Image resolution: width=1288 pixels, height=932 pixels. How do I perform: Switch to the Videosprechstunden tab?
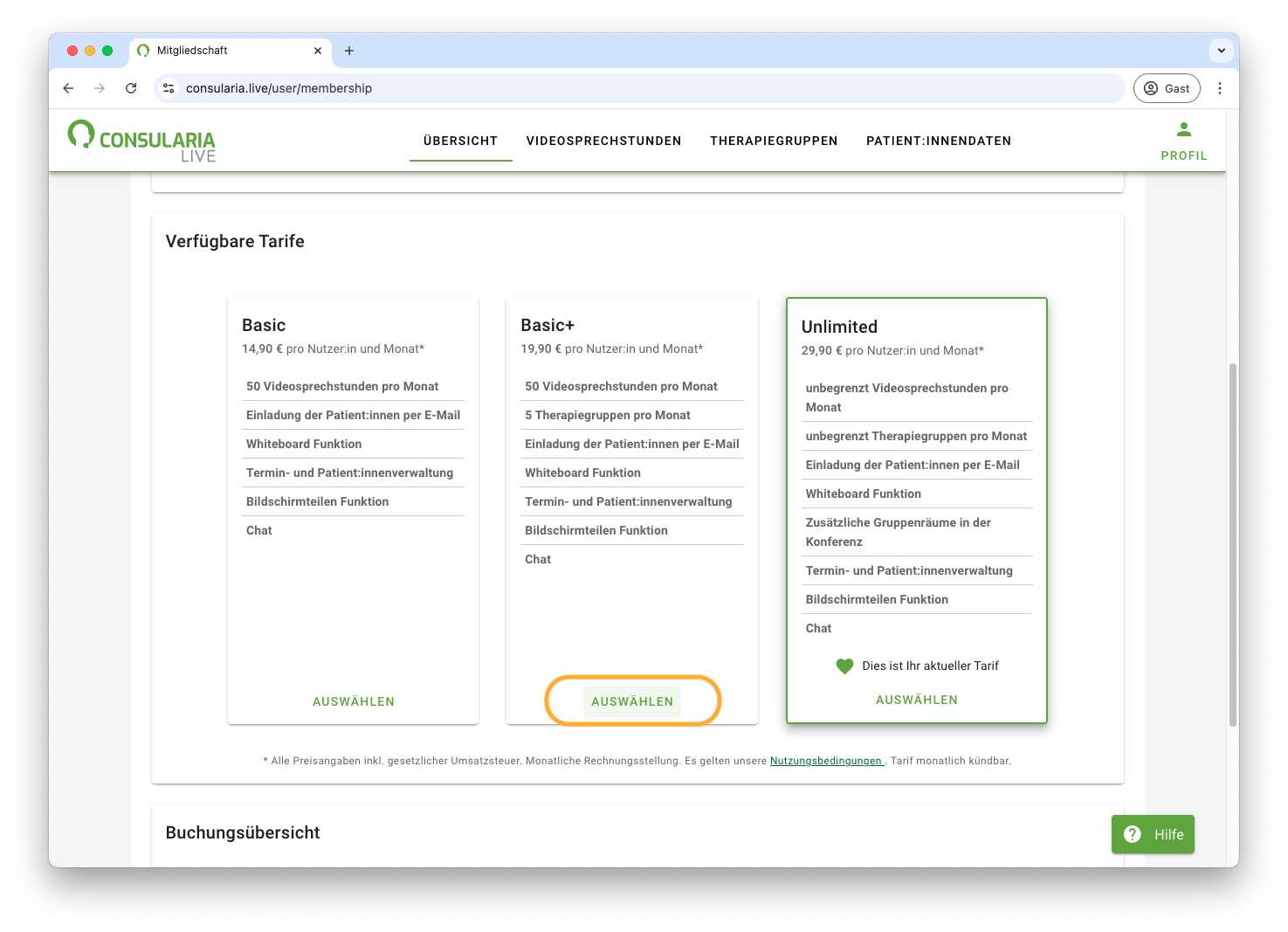(603, 141)
